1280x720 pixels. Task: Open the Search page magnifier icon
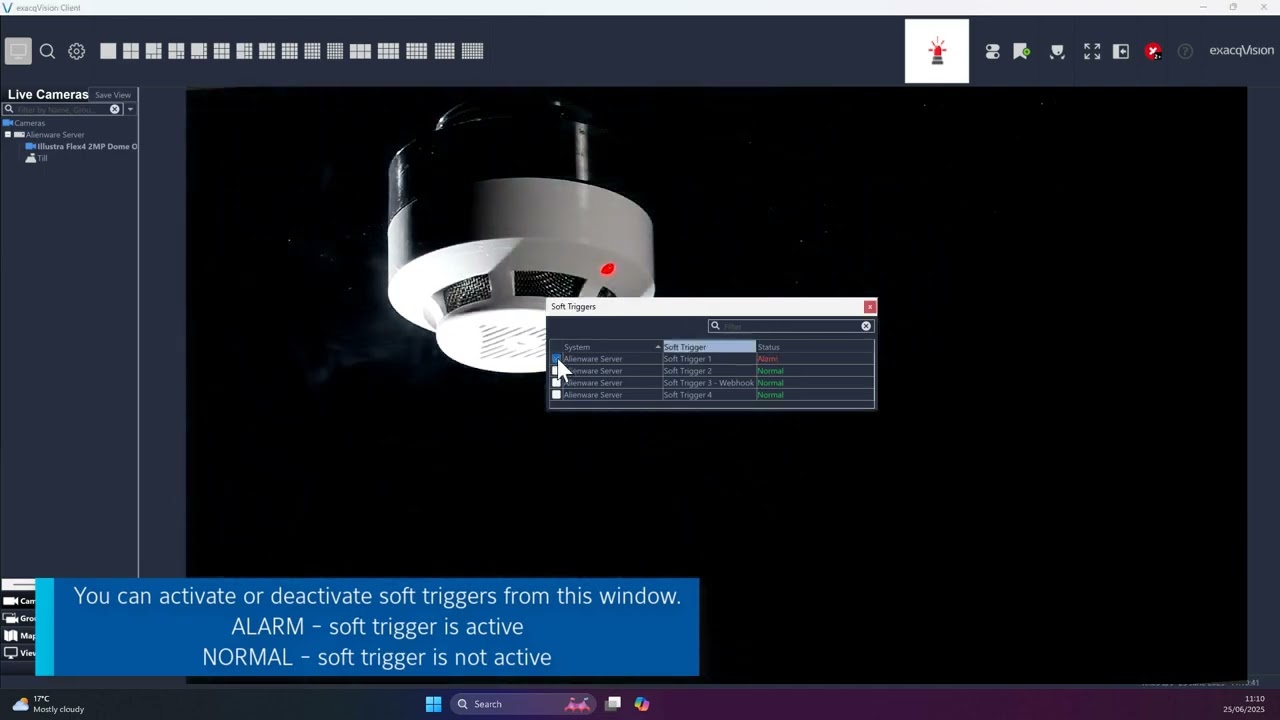(x=47, y=51)
